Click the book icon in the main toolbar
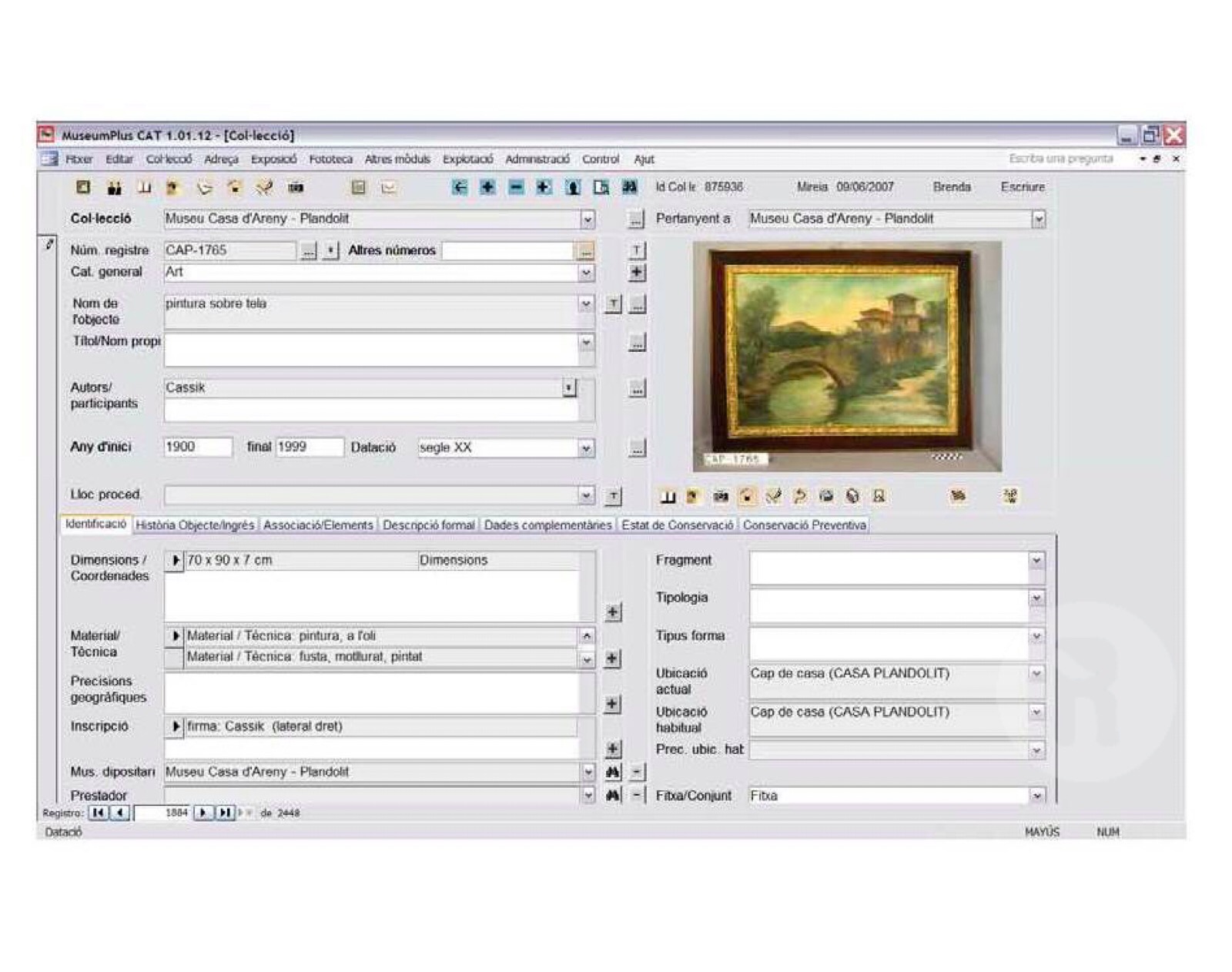Image resolution: width=1232 pixels, height=972 pixels. click(144, 187)
